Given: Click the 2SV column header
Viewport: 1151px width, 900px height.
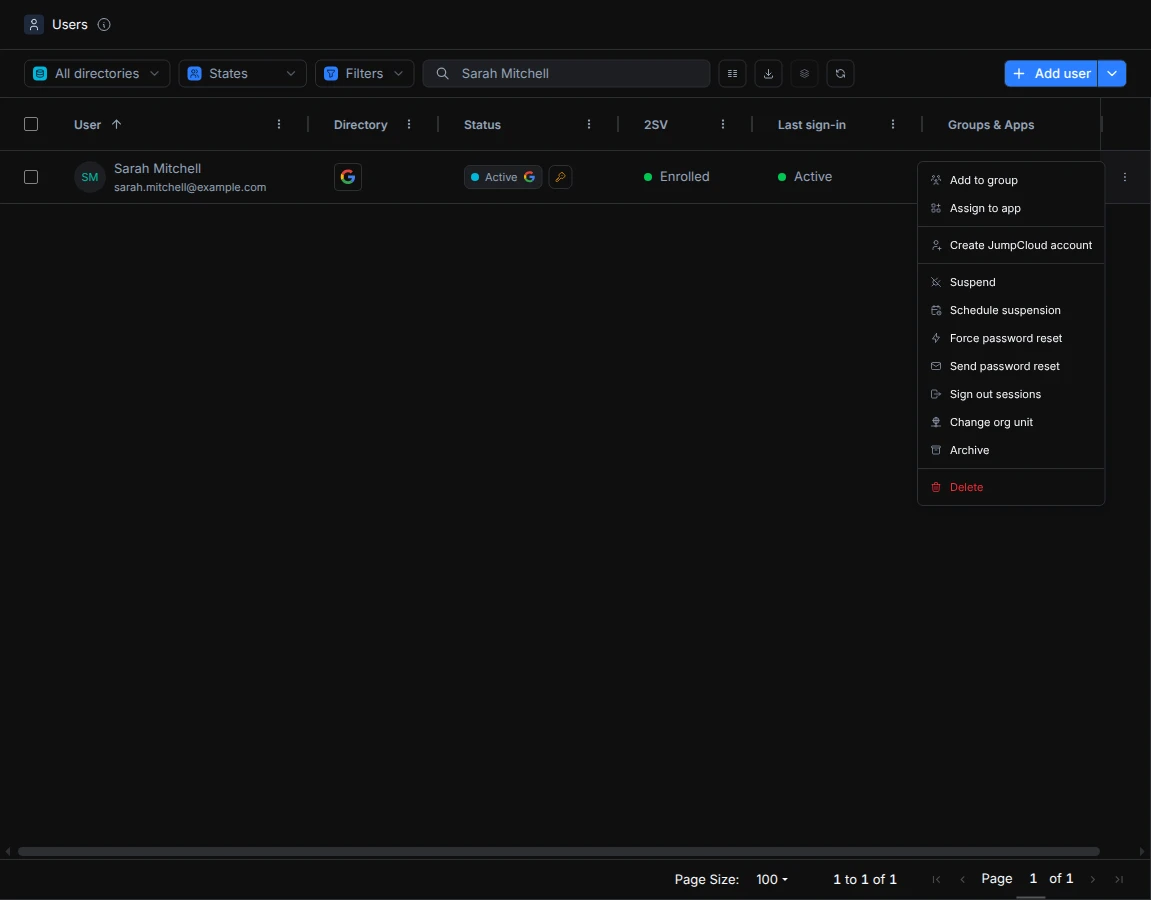Looking at the screenshot, I should pyautogui.click(x=656, y=125).
